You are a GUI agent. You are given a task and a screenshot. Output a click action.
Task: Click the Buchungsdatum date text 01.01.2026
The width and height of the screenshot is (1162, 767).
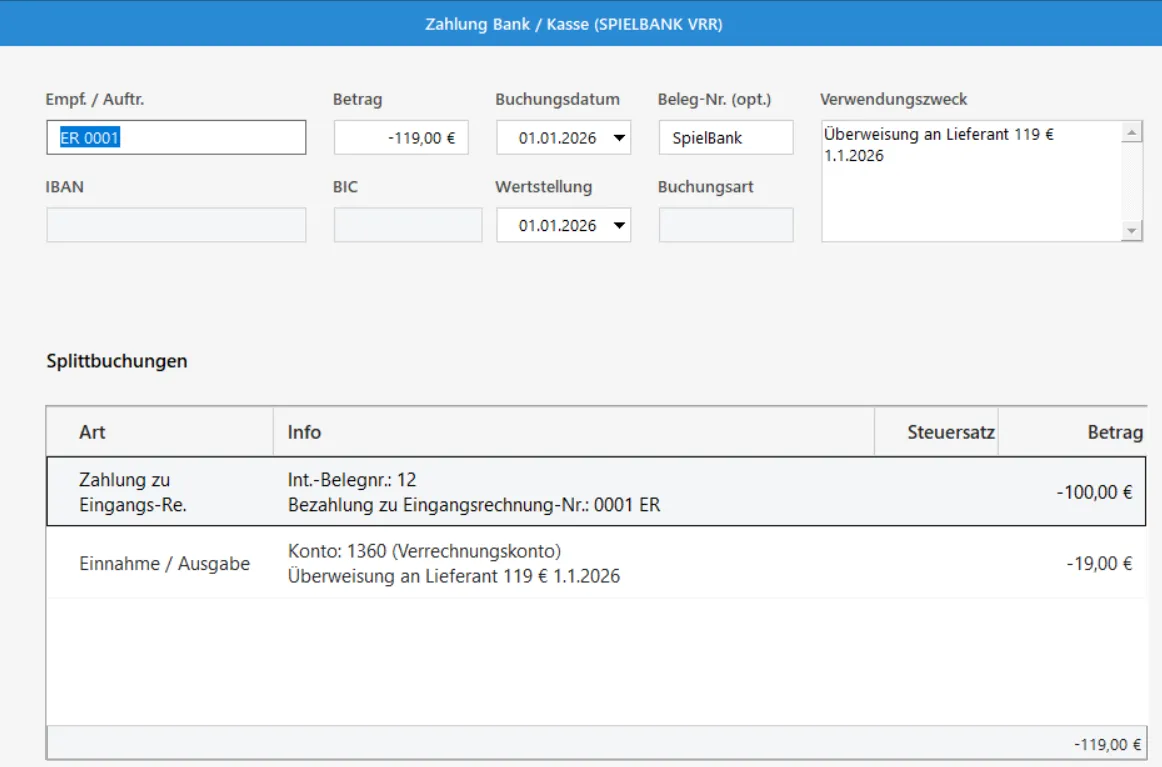(556, 138)
